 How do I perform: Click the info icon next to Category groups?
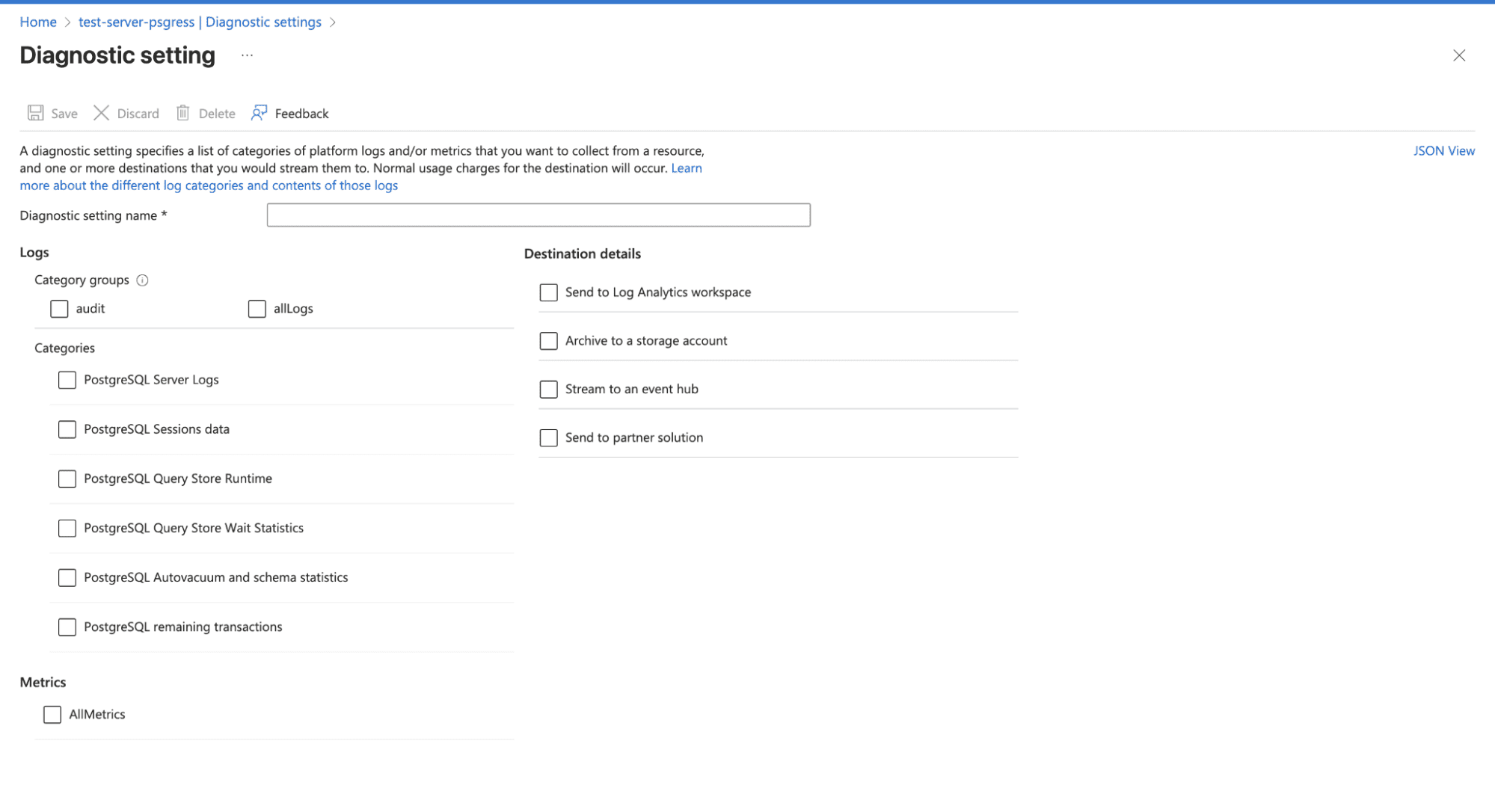tap(143, 280)
